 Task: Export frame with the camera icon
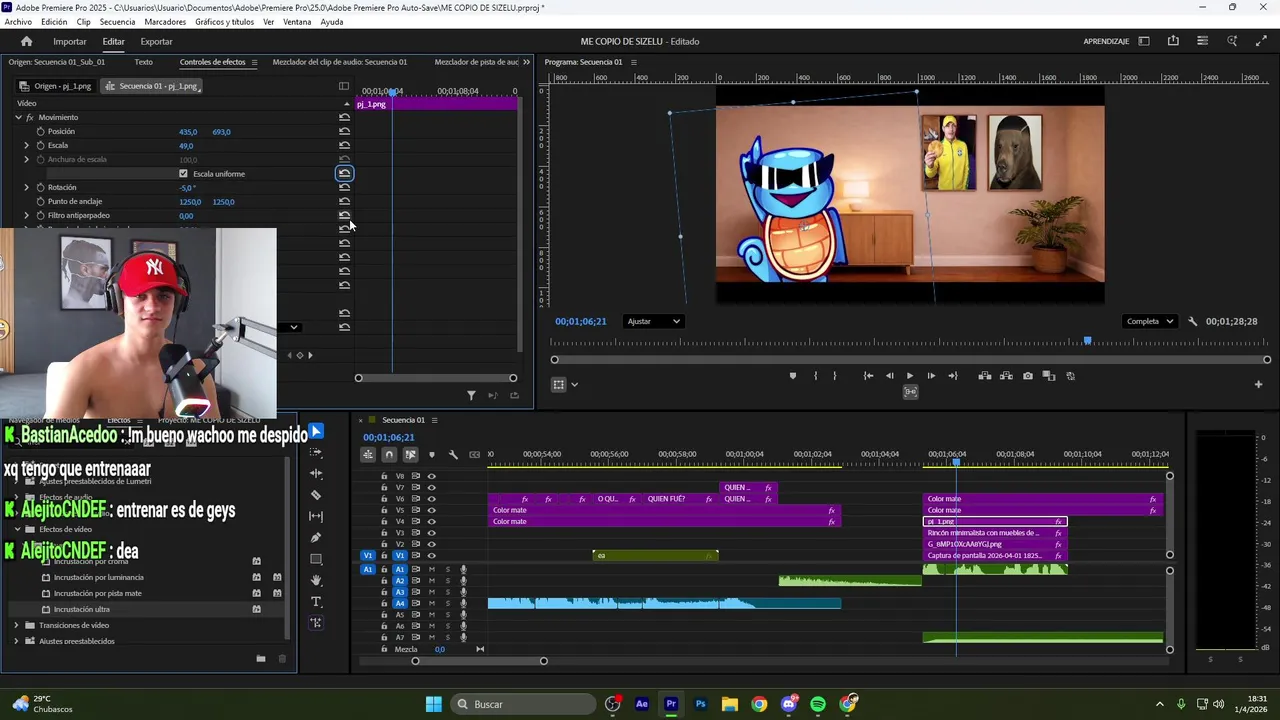point(1028,376)
